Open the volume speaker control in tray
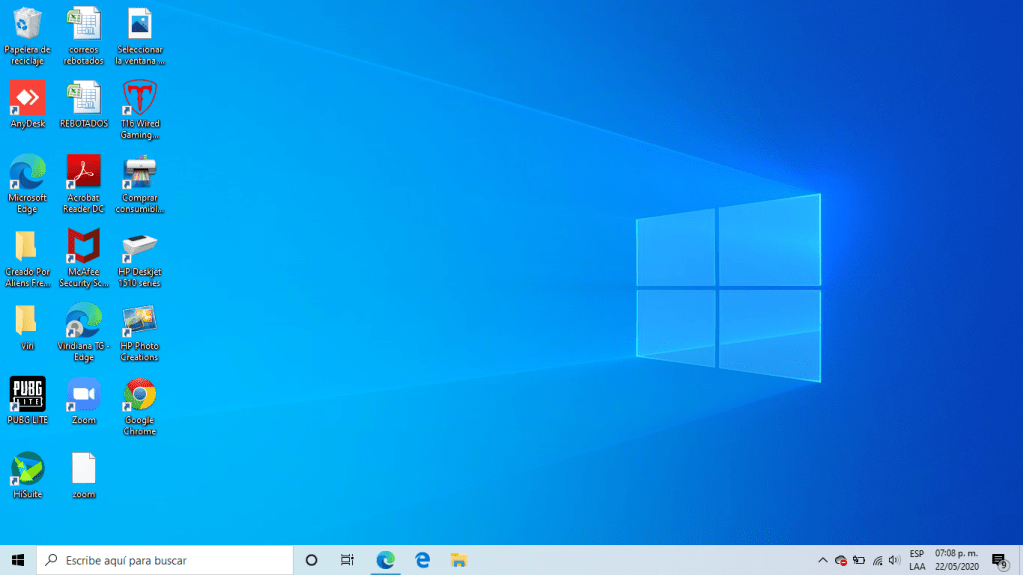The width and height of the screenshot is (1023, 575). coord(894,560)
